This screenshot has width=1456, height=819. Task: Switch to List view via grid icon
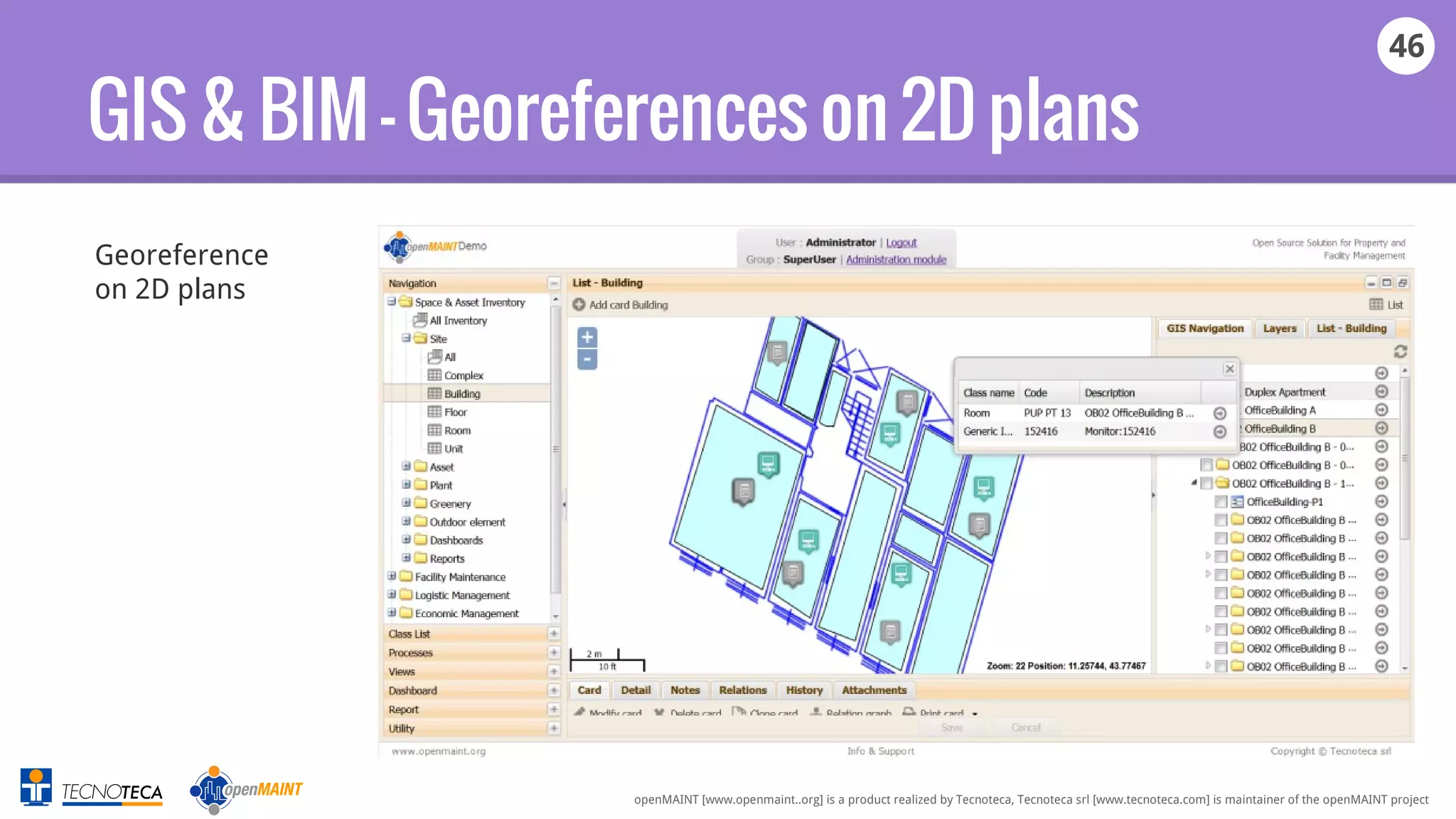pyautogui.click(x=1376, y=304)
